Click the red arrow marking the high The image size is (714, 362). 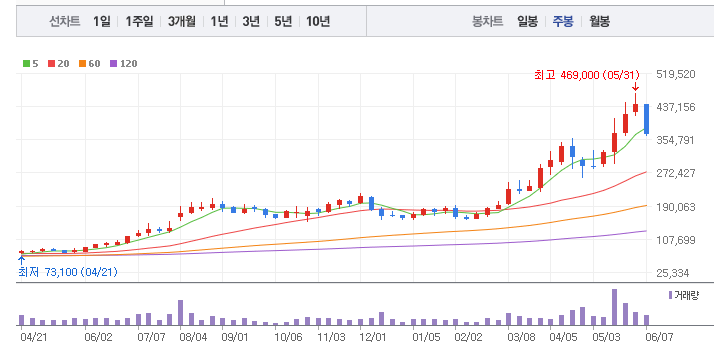coord(636,87)
